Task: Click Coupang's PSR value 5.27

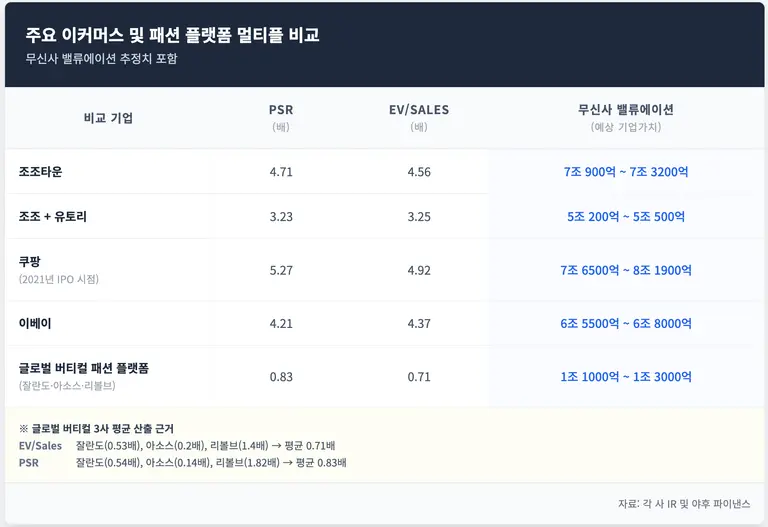Action: [x=281, y=270]
